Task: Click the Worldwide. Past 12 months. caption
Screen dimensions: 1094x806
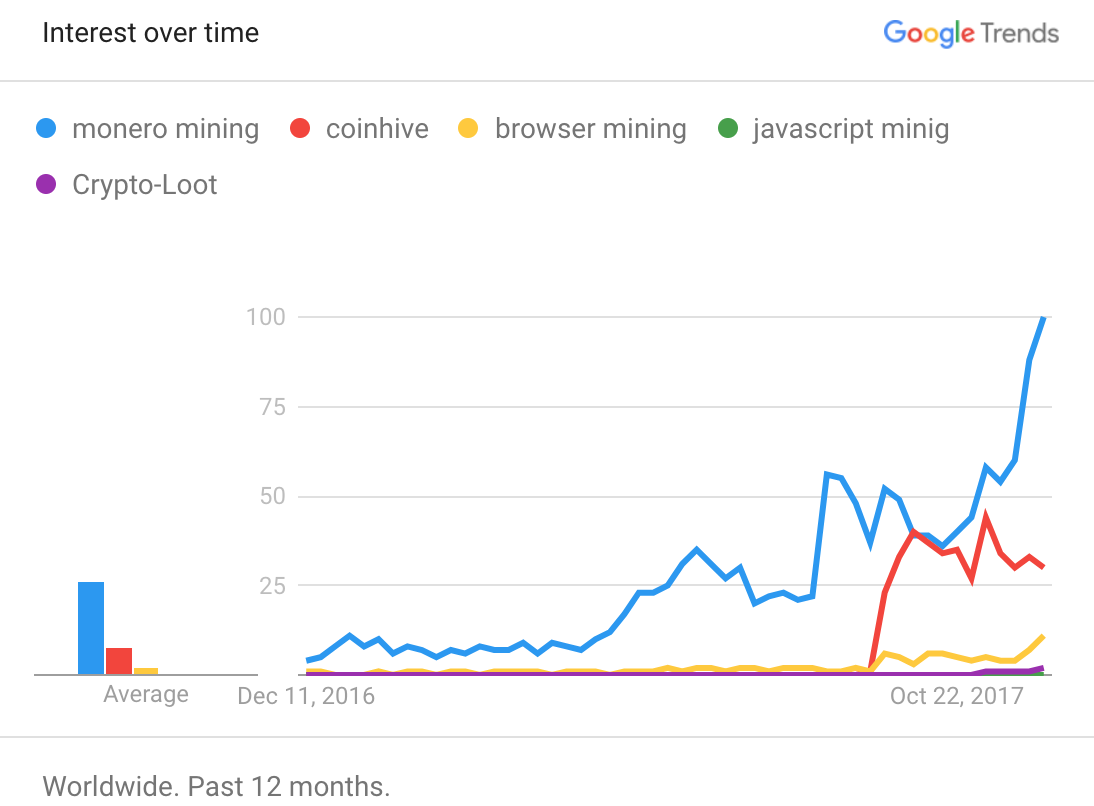Action: 216,786
